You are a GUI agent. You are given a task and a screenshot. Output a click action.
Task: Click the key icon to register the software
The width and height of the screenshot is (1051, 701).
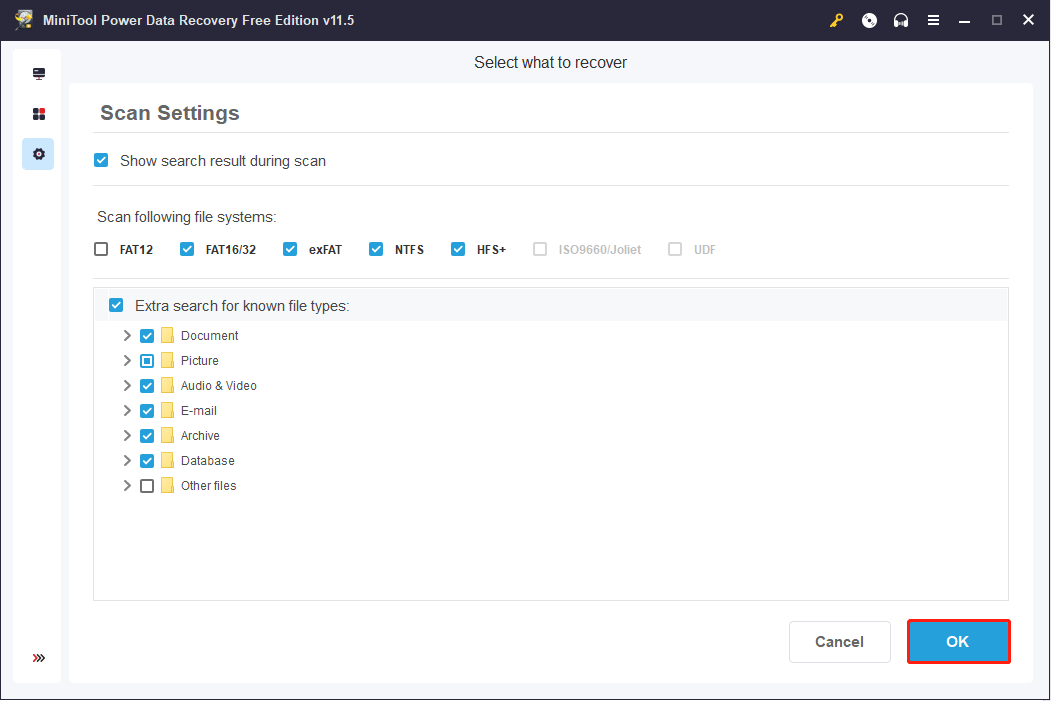tap(836, 20)
